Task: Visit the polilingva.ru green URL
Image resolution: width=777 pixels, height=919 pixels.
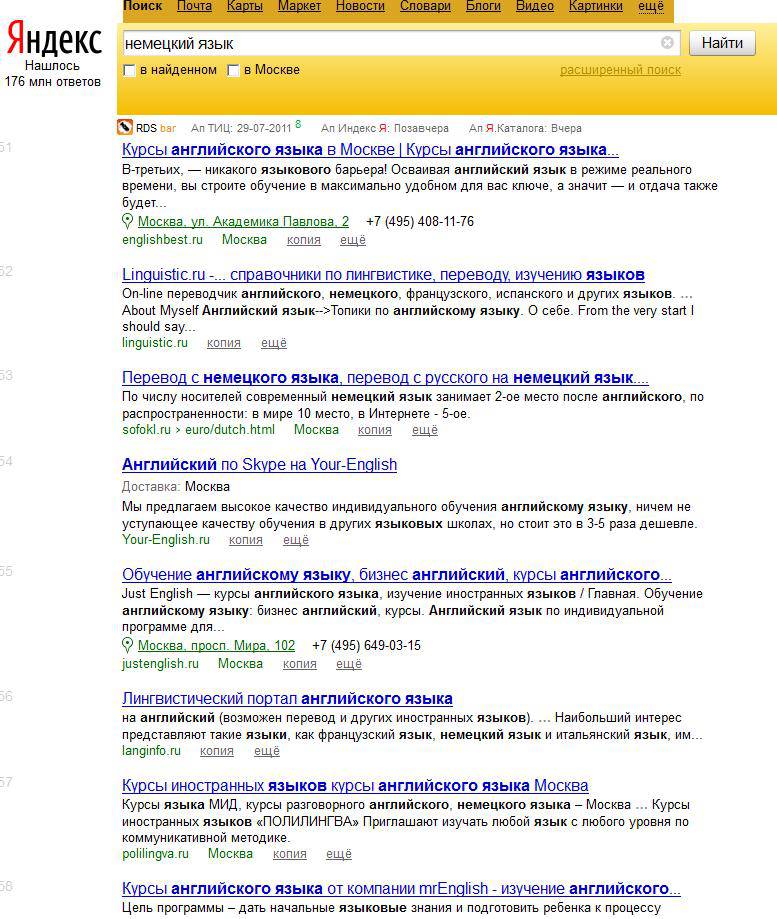Action: pos(155,853)
